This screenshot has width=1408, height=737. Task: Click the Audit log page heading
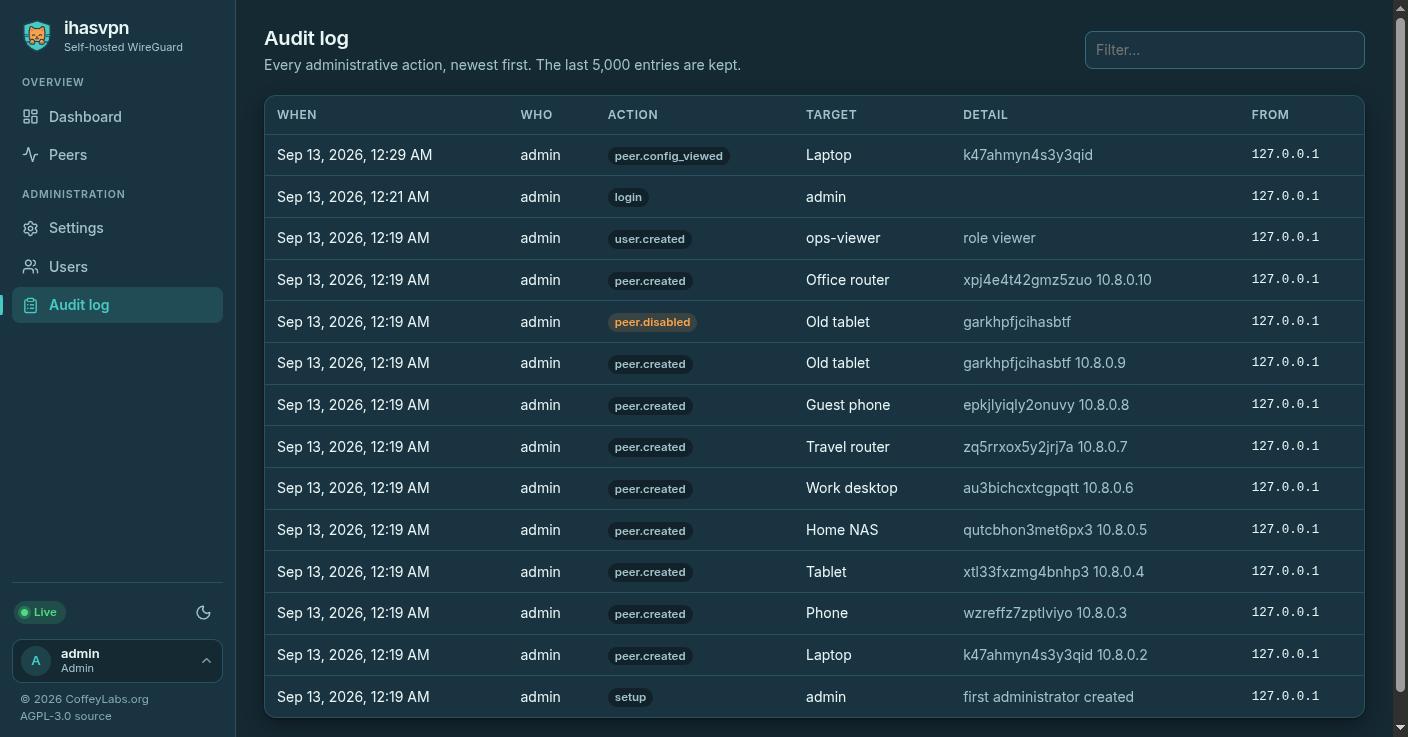[306, 38]
